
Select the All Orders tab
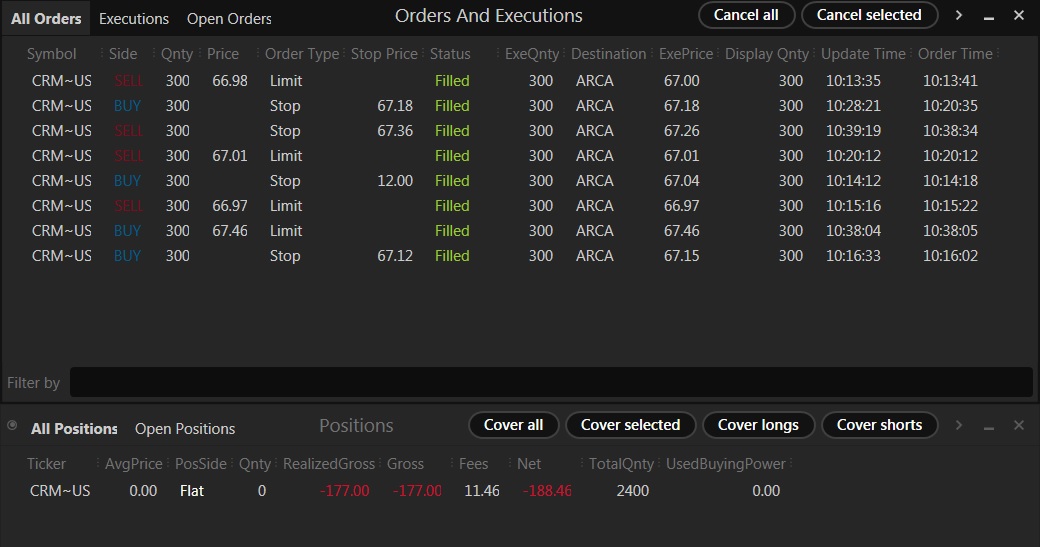46,19
